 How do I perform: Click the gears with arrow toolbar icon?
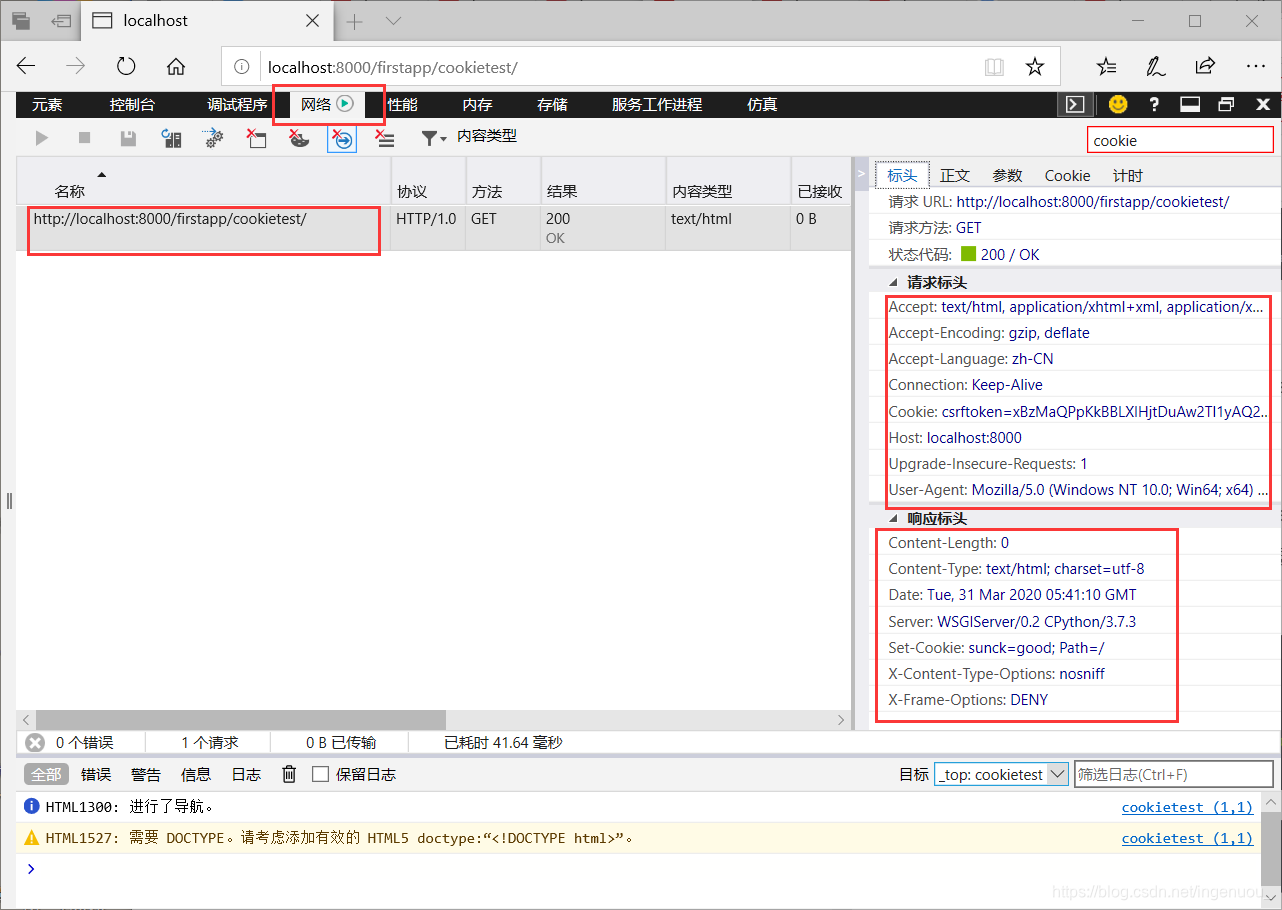pos(214,139)
